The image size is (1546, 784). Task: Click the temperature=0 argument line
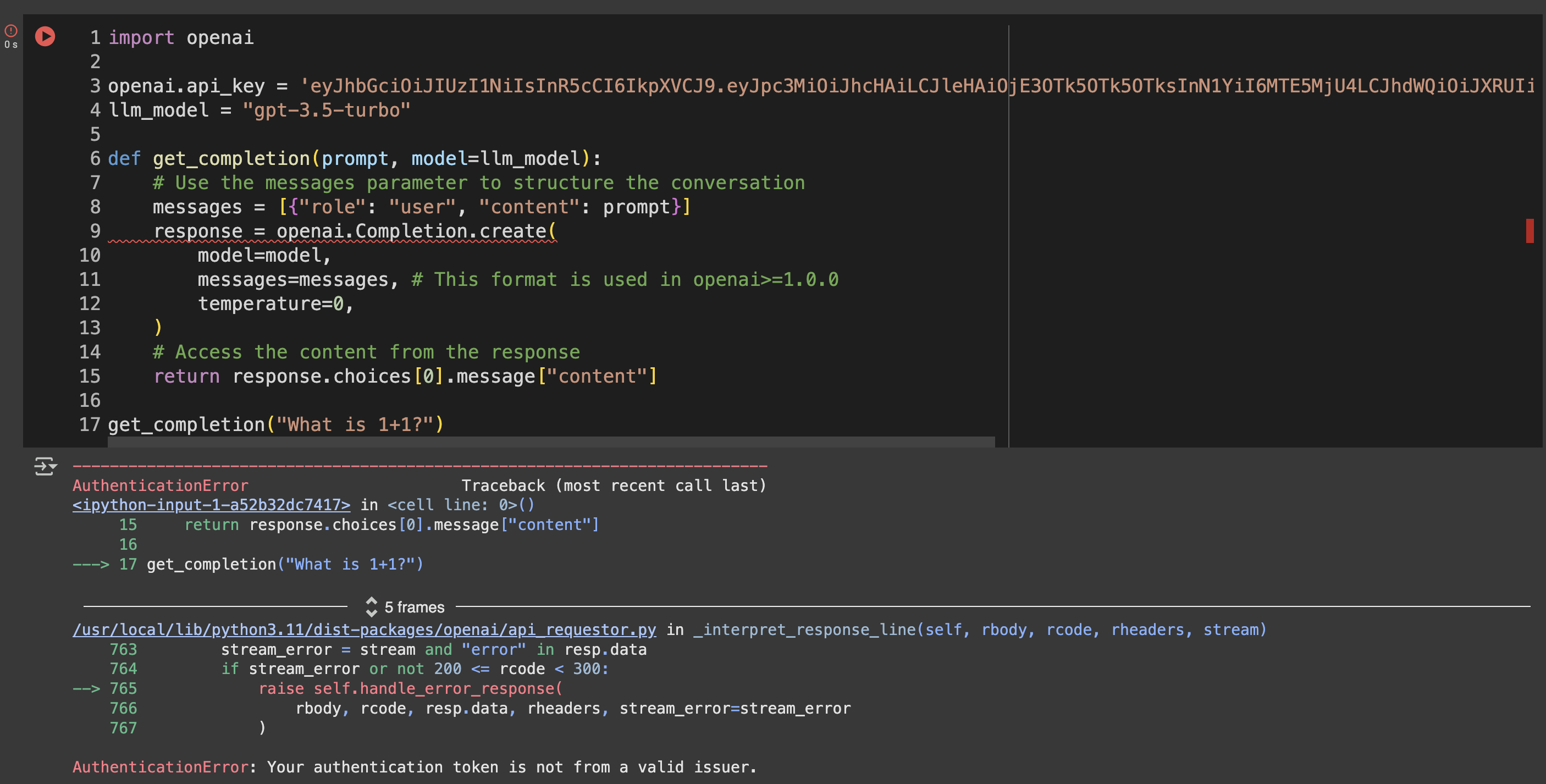(275, 303)
